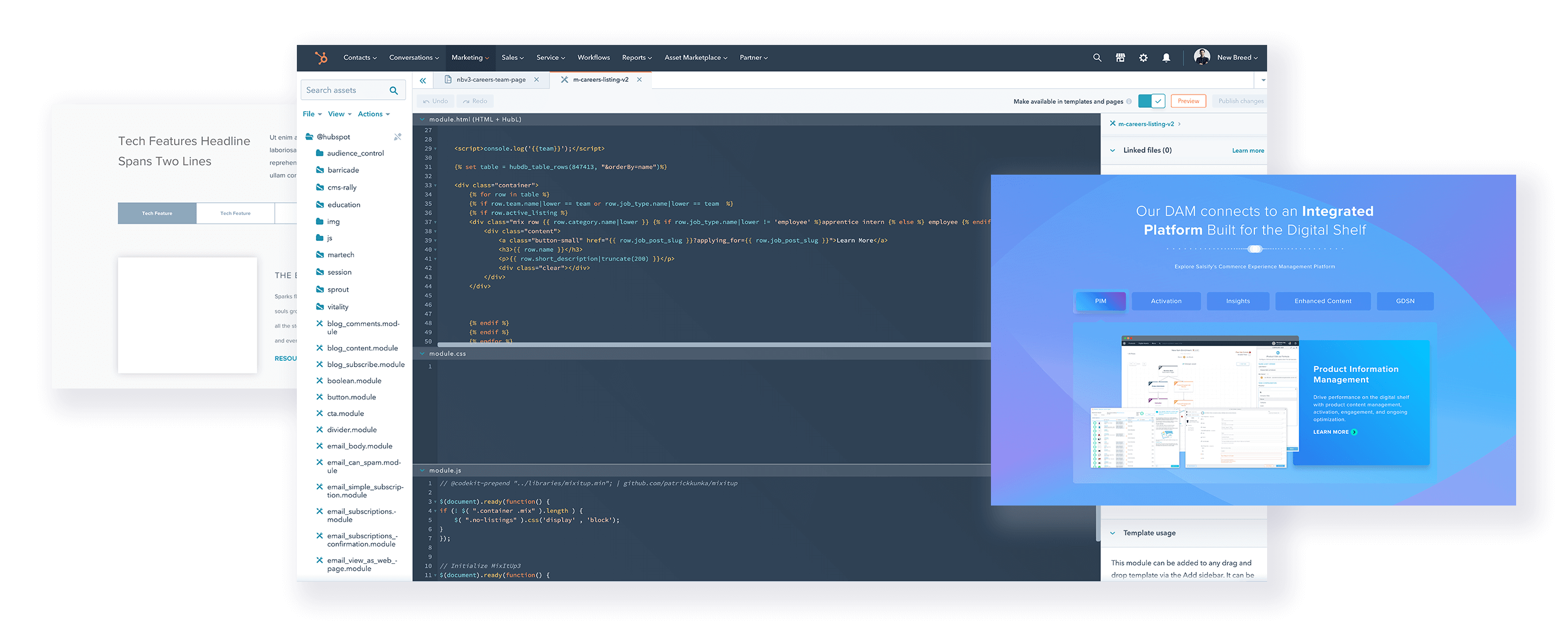Collapse the module.html editor section
Screen dimensions: 1568x626
click(423, 120)
